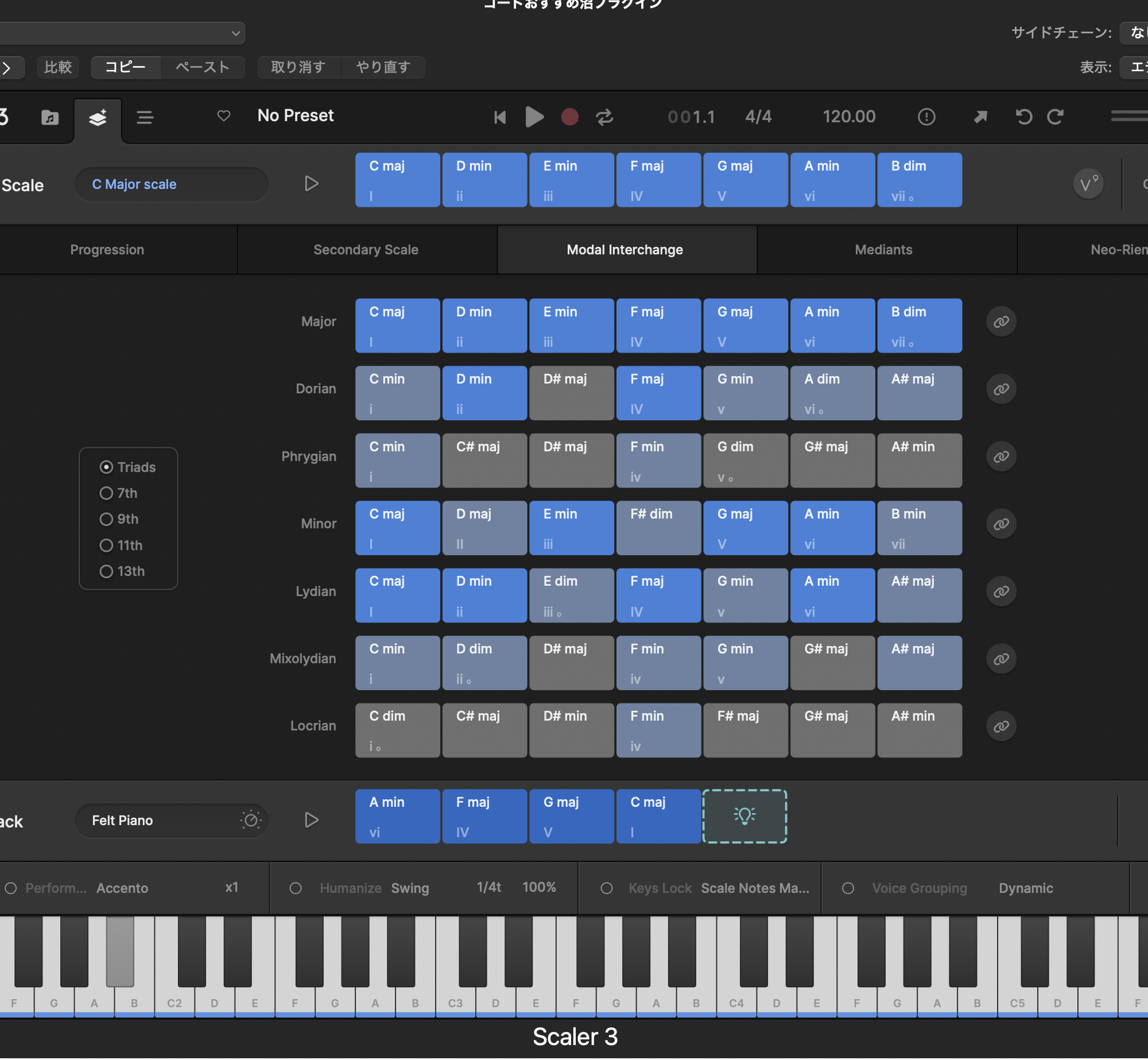
Task: Click the 取り消す undo button
Action: (298, 67)
